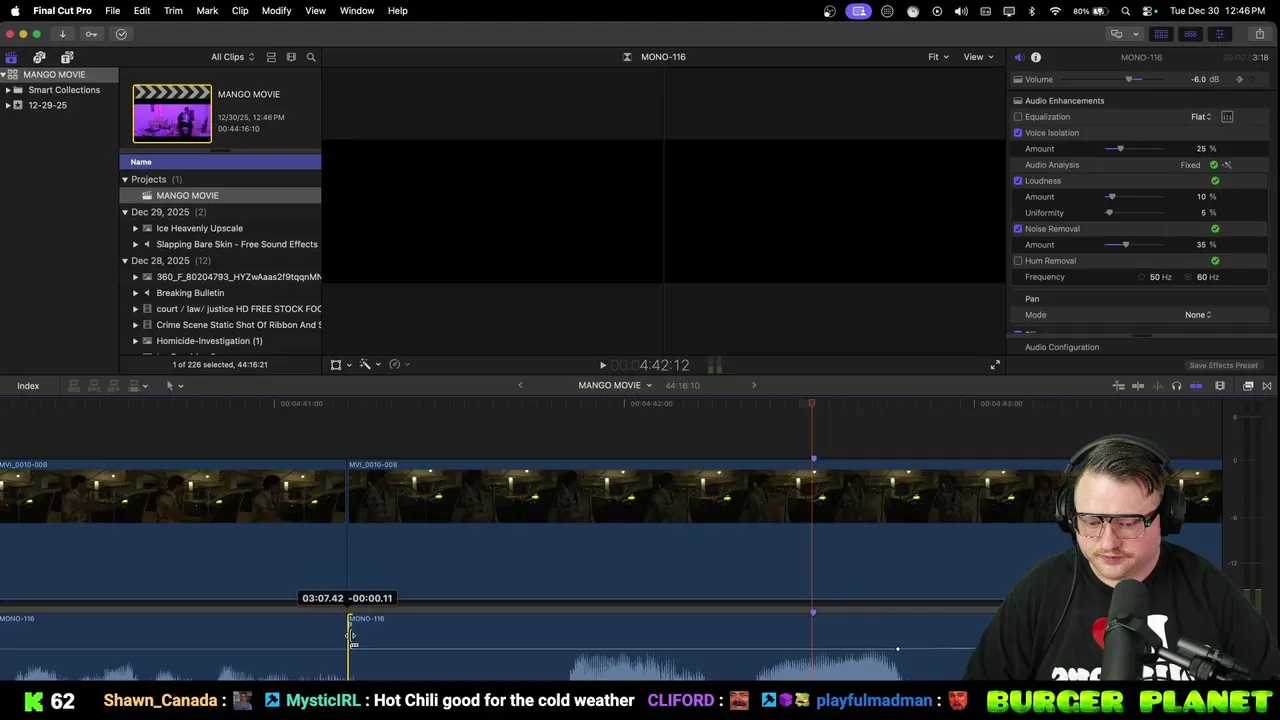This screenshot has height=720, width=1280.
Task: Open the Photos and Audio sidebar
Action: coord(39,57)
